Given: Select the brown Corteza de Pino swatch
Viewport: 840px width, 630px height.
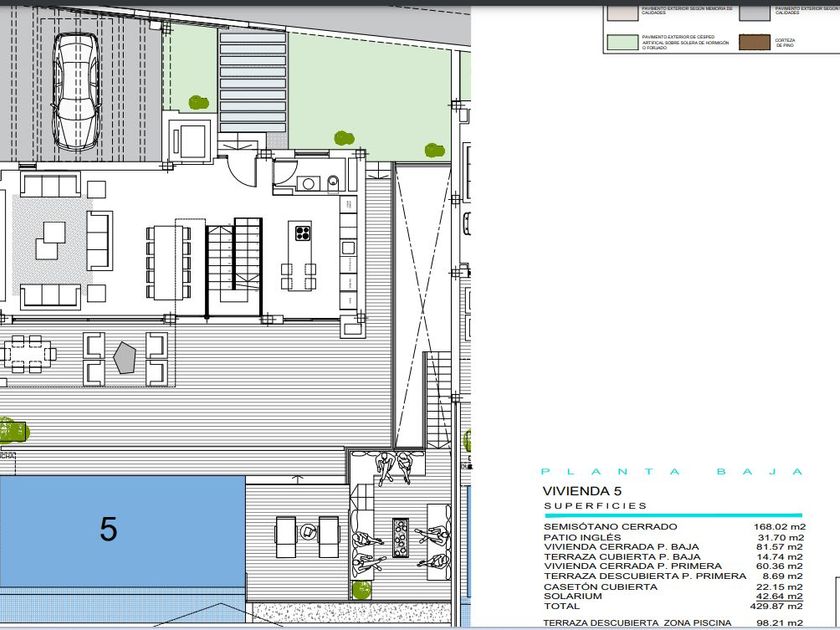Looking at the screenshot, I should (752, 42).
